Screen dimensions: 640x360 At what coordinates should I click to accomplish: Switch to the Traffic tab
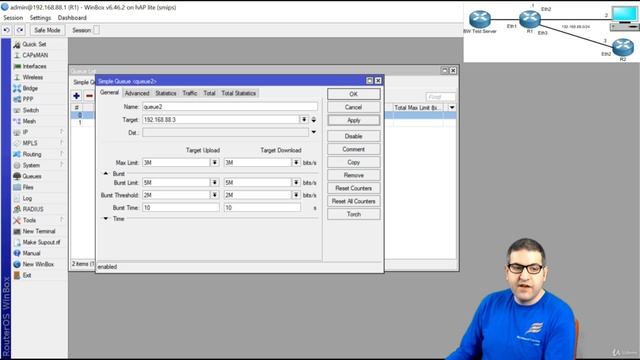[x=190, y=93]
